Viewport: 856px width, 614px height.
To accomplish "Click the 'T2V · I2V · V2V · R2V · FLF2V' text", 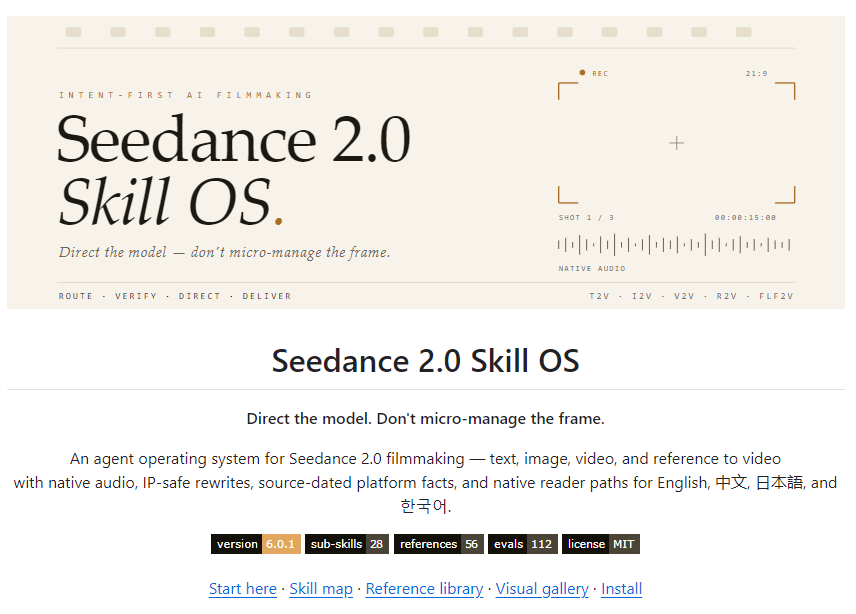I will (691, 296).
